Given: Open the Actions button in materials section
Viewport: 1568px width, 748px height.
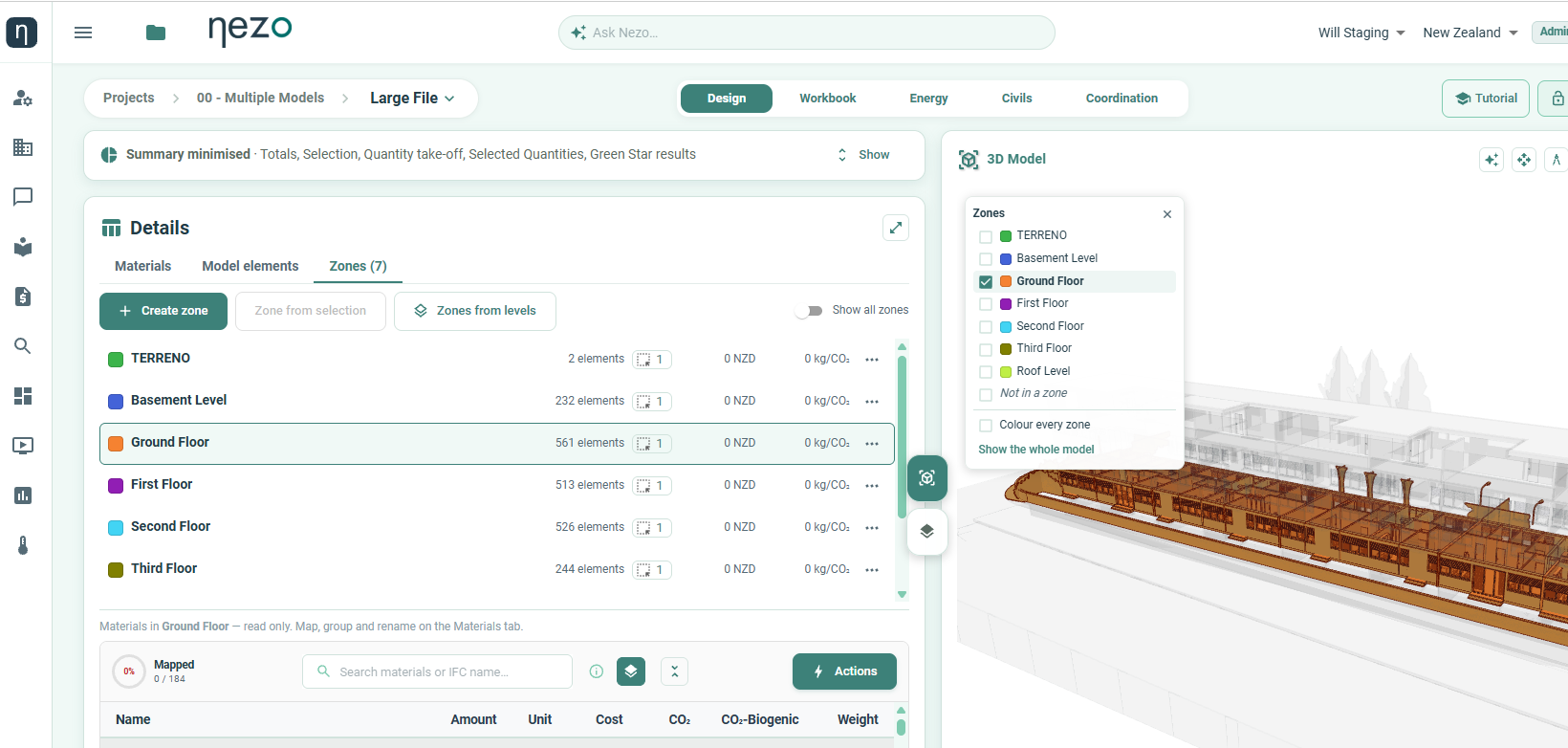Looking at the screenshot, I should point(844,671).
